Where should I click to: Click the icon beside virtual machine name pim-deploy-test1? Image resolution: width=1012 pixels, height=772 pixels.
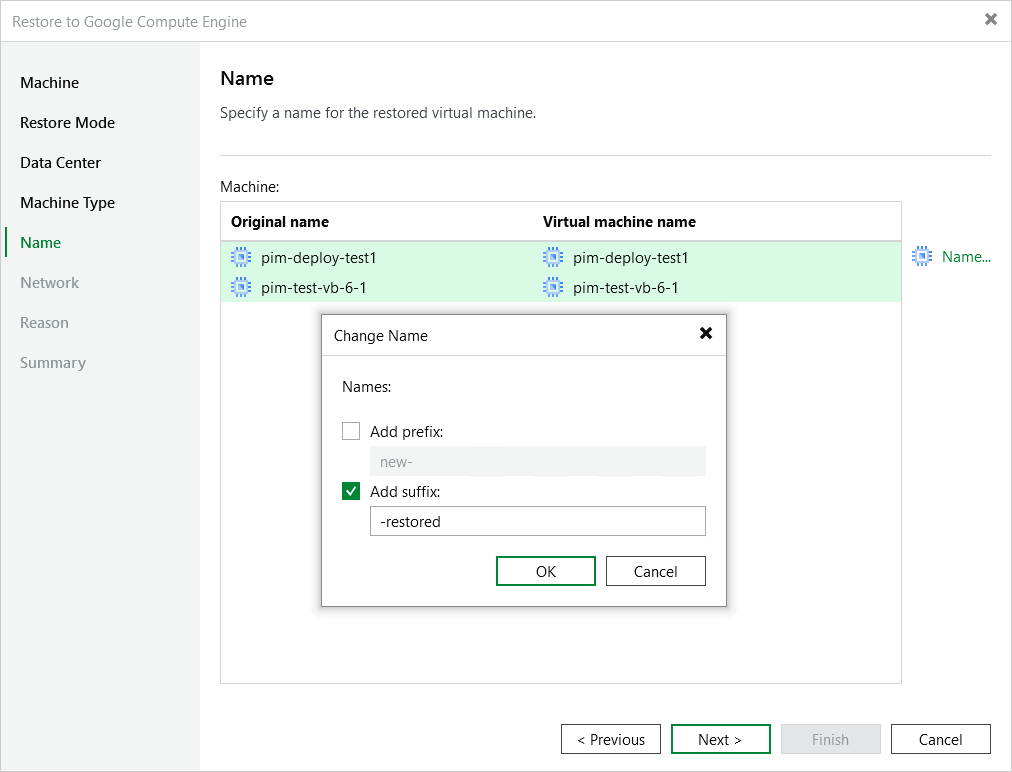(x=552, y=258)
